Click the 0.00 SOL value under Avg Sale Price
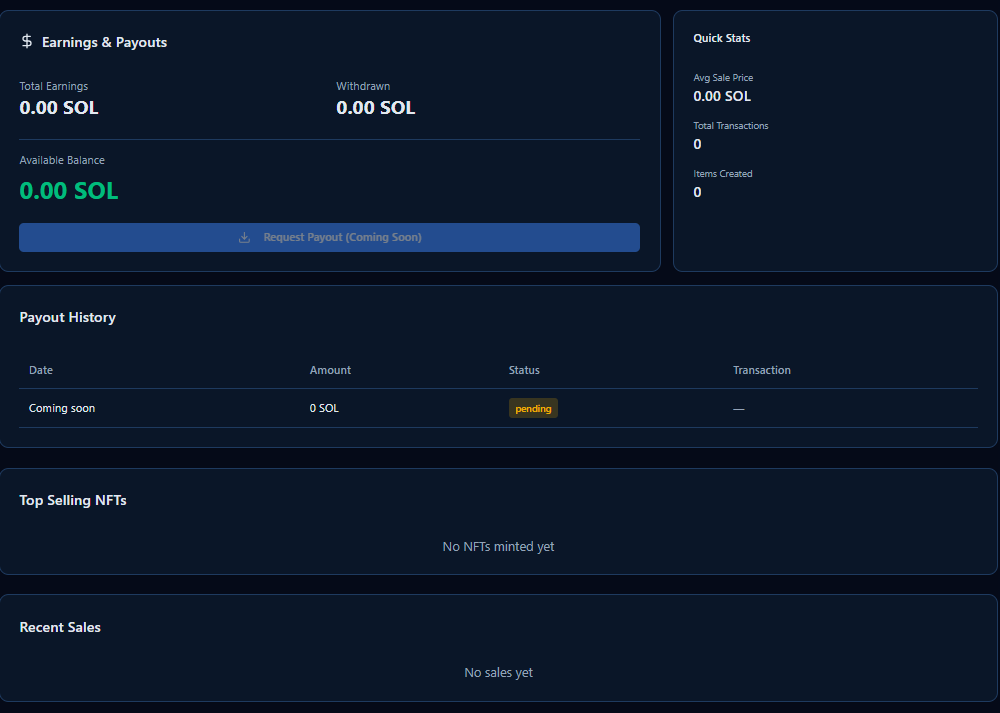This screenshot has height=713, width=1000. 722,96
